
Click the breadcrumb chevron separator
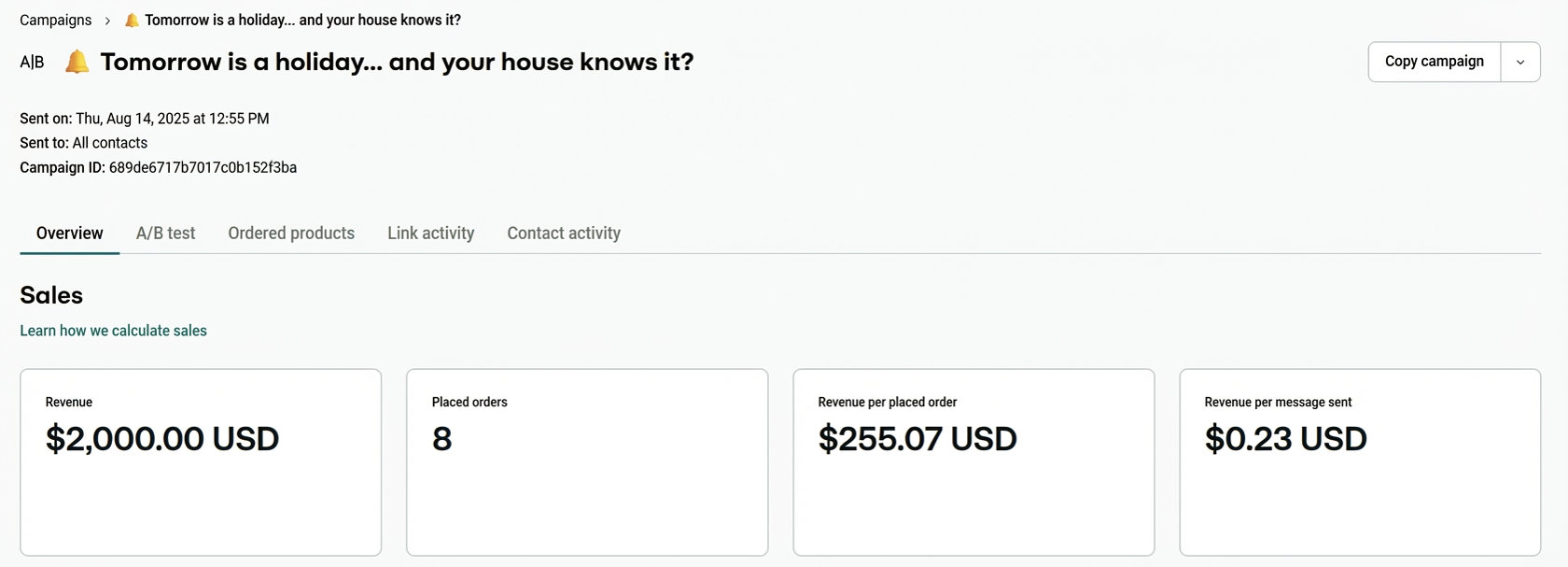pos(107,20)
